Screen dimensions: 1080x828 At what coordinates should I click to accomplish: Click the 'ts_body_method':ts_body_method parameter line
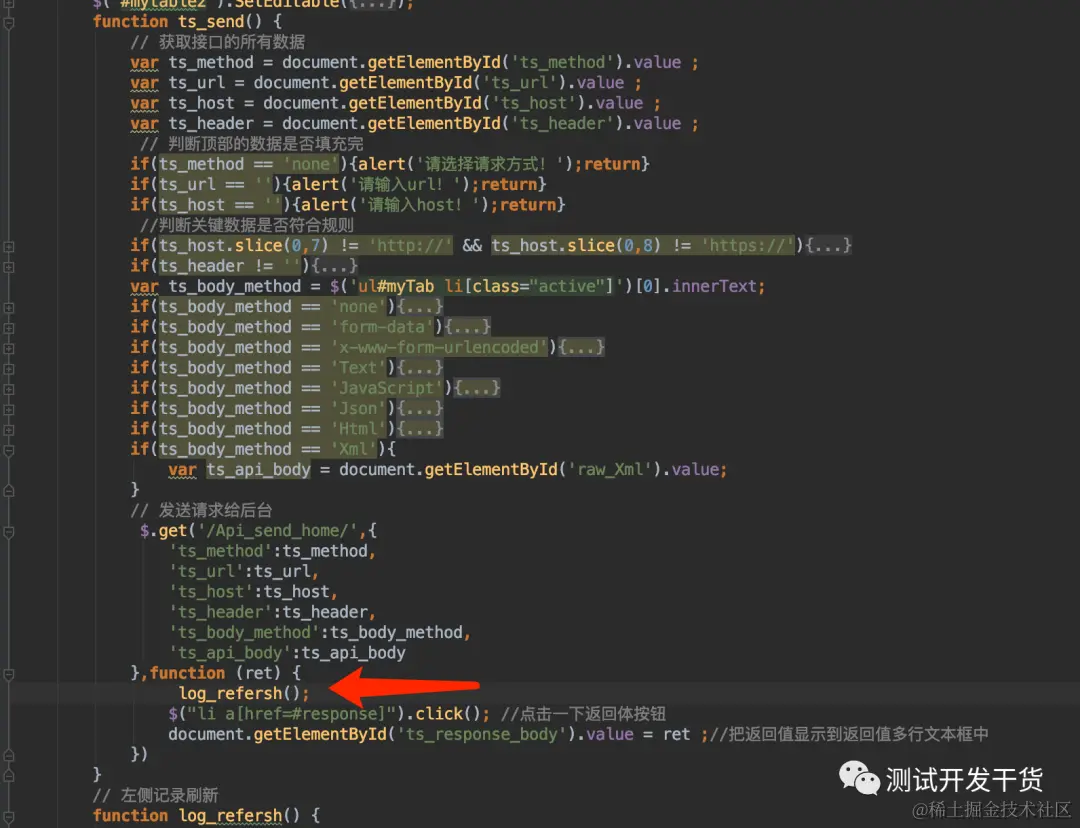[320, 632]
